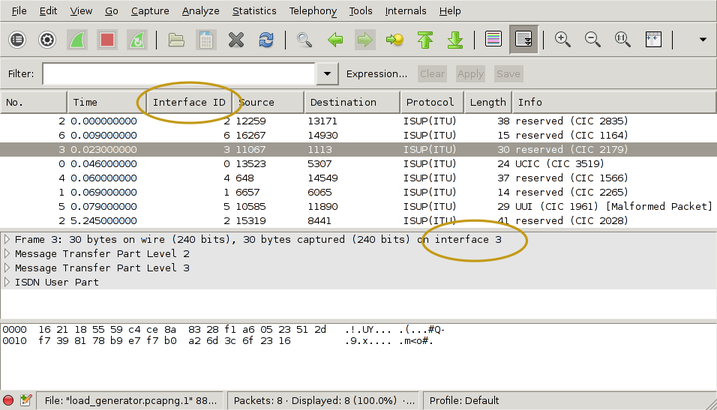Sort by the Protocol column header
Image resolution: width=717 pixels, height=410 pixels.
point(432,102)
